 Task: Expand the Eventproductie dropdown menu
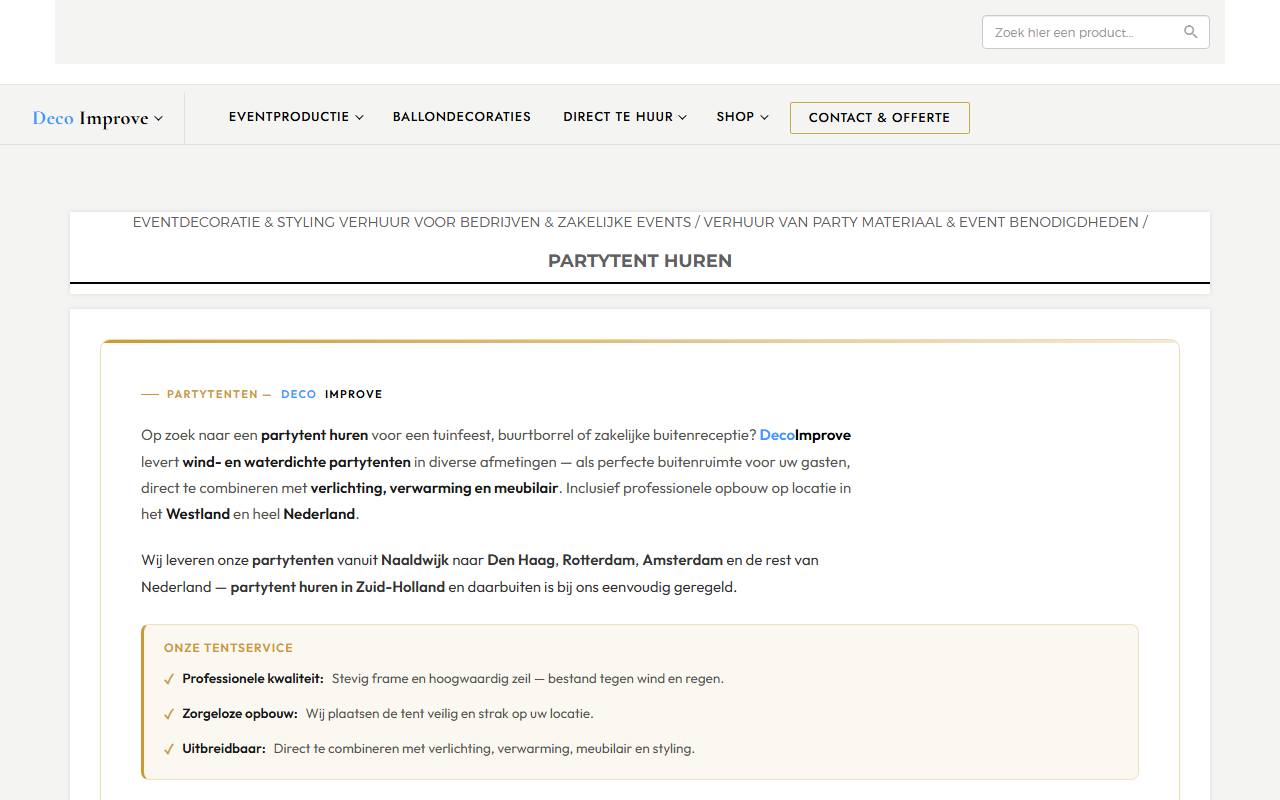coord(296,117)
